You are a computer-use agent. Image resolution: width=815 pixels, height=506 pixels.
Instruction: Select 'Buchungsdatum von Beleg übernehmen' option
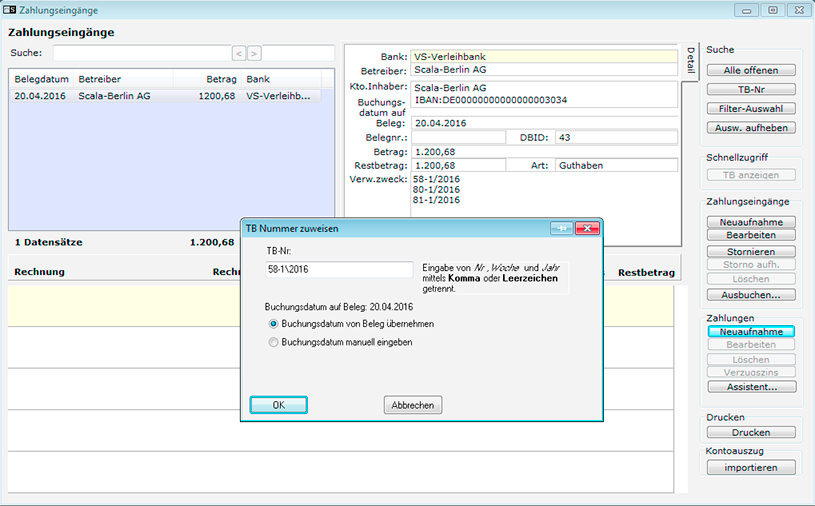[274, 324]
